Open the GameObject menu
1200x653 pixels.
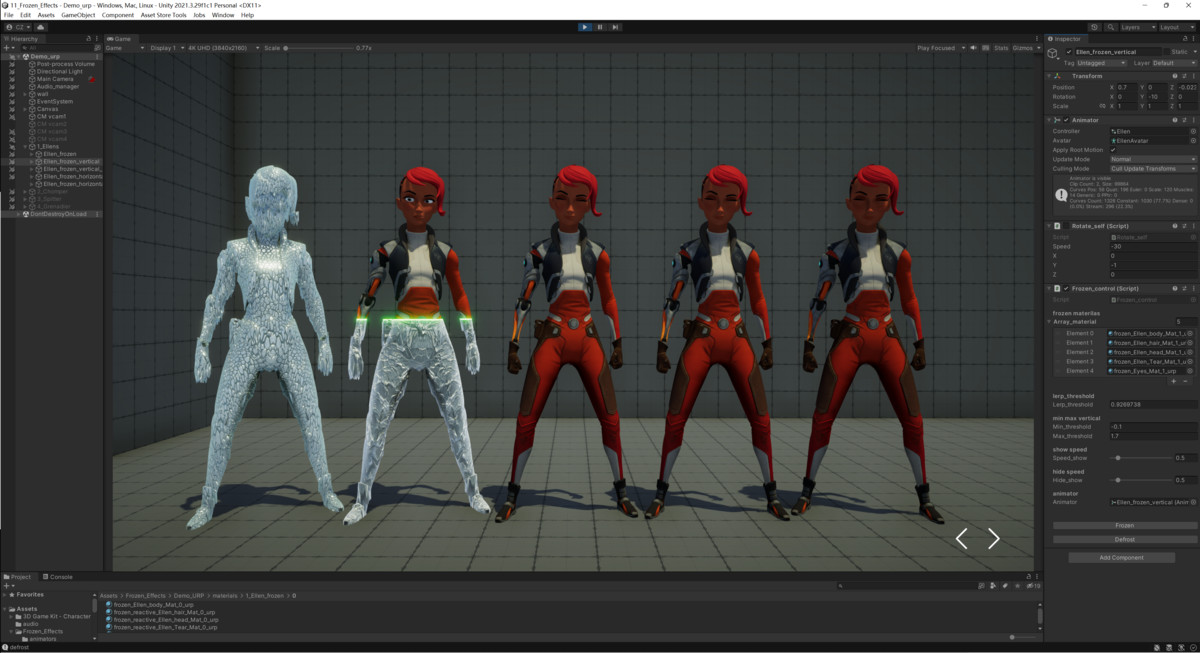78,15
